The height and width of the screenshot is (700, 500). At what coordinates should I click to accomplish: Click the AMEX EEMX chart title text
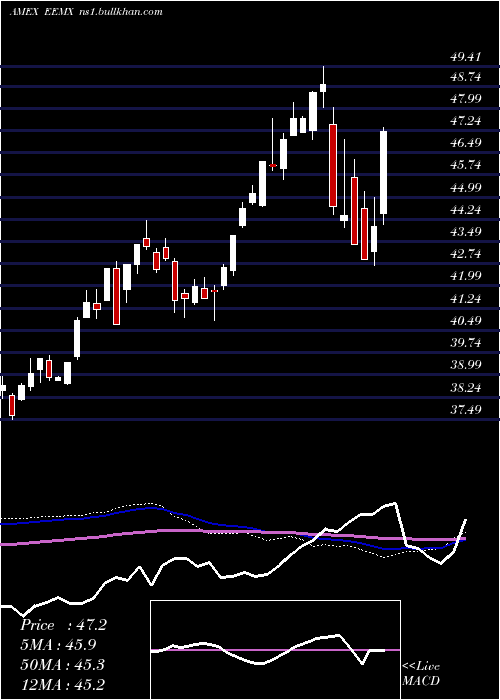point(86,12)
